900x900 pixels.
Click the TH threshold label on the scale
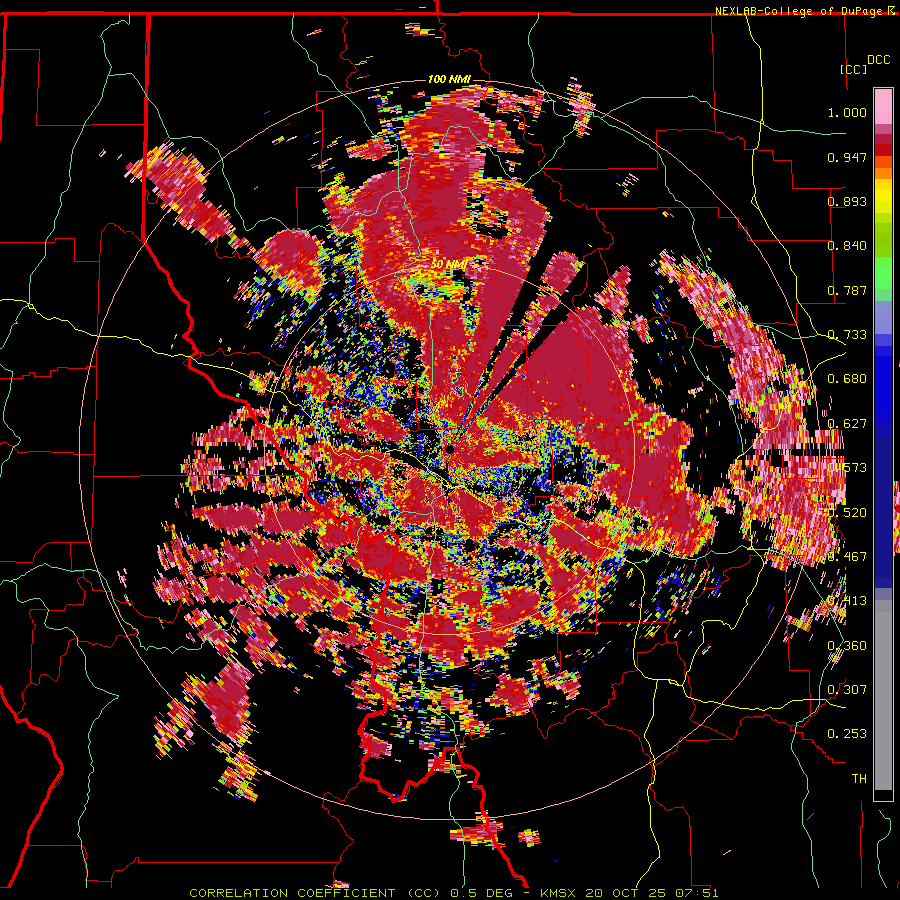(859, 778)
